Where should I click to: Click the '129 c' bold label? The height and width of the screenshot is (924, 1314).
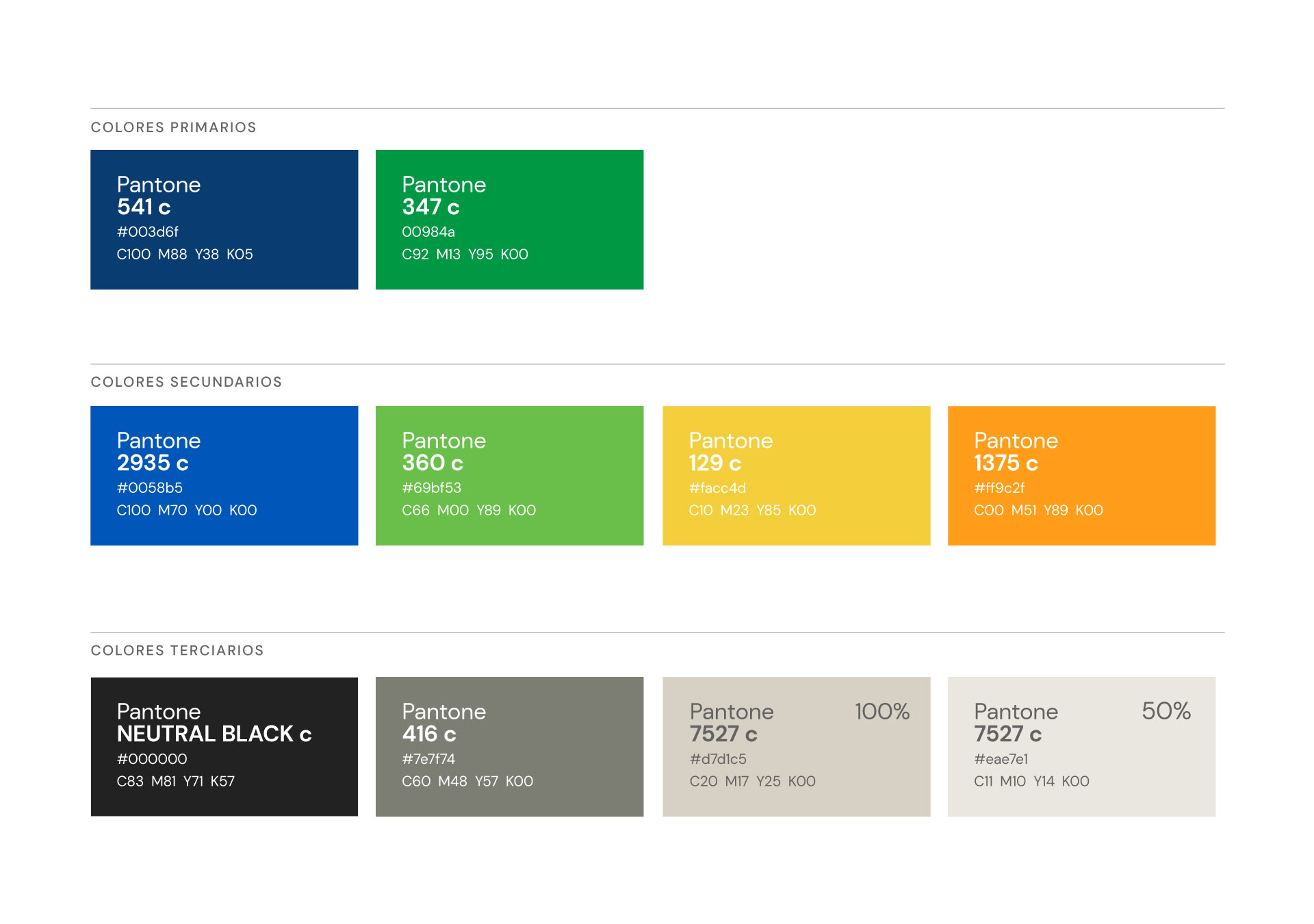[x=715, y=463]
